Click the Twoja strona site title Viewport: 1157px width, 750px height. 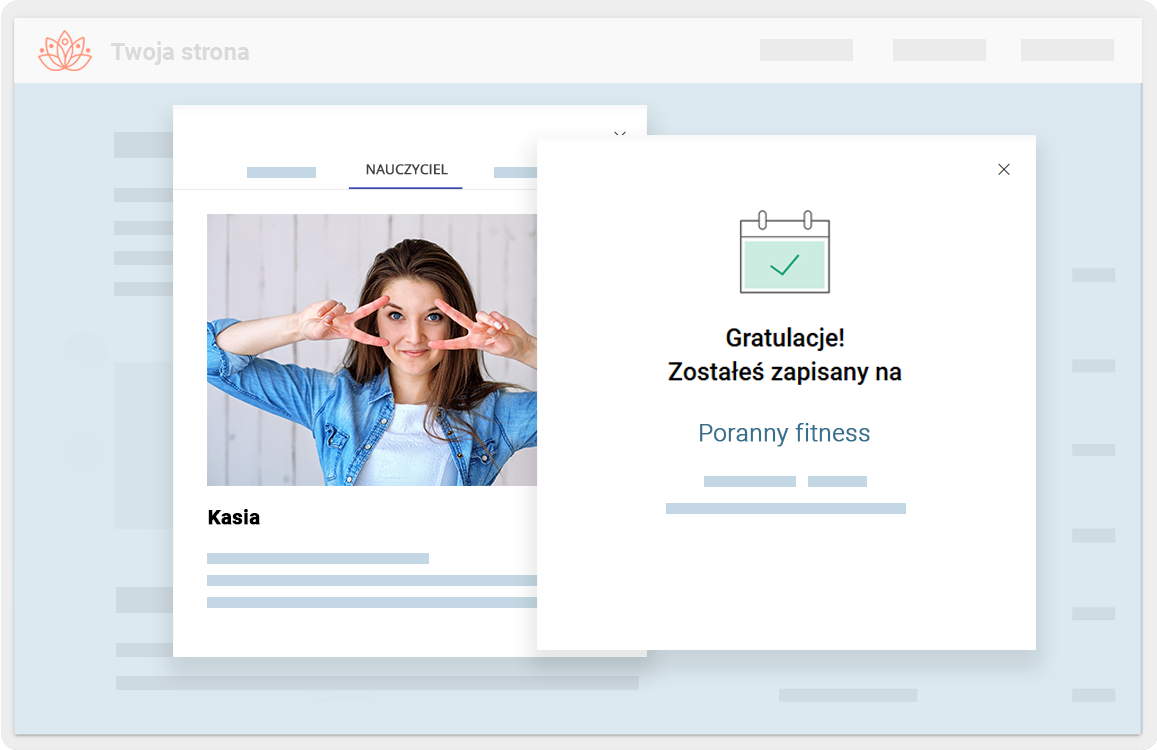(180, 52)
